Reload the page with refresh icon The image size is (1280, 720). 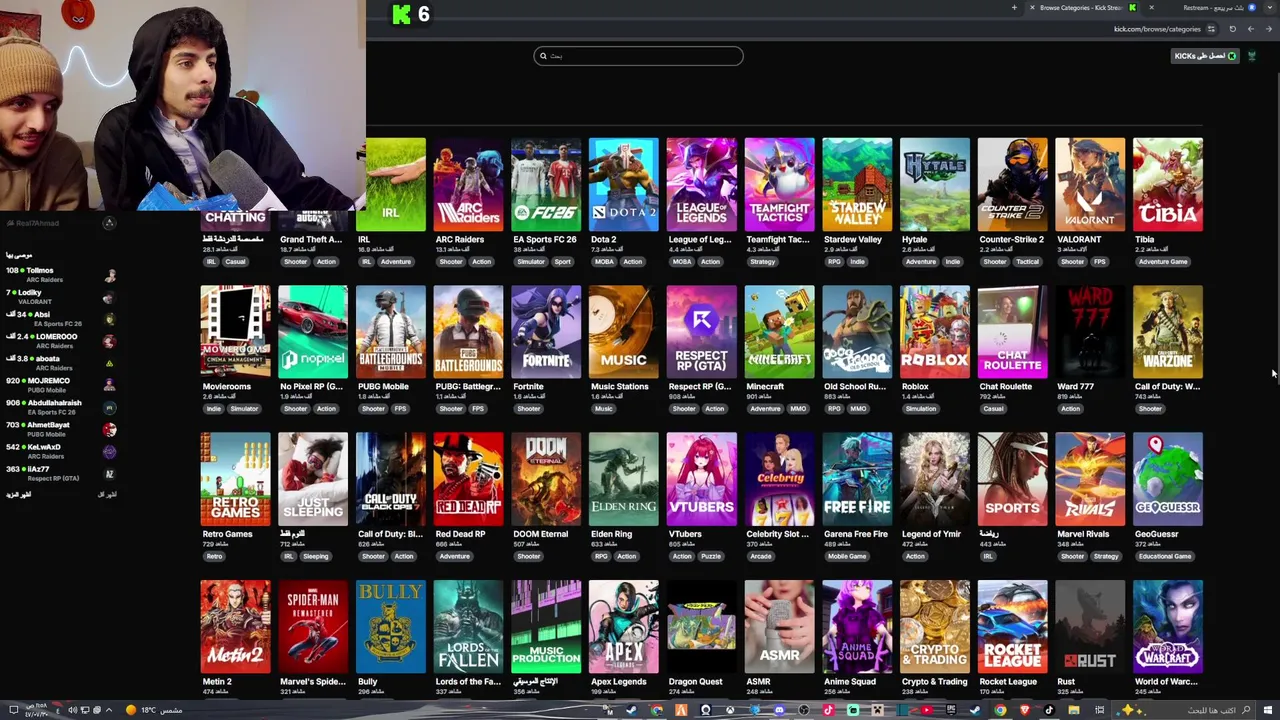click(x=1233, y=29)
